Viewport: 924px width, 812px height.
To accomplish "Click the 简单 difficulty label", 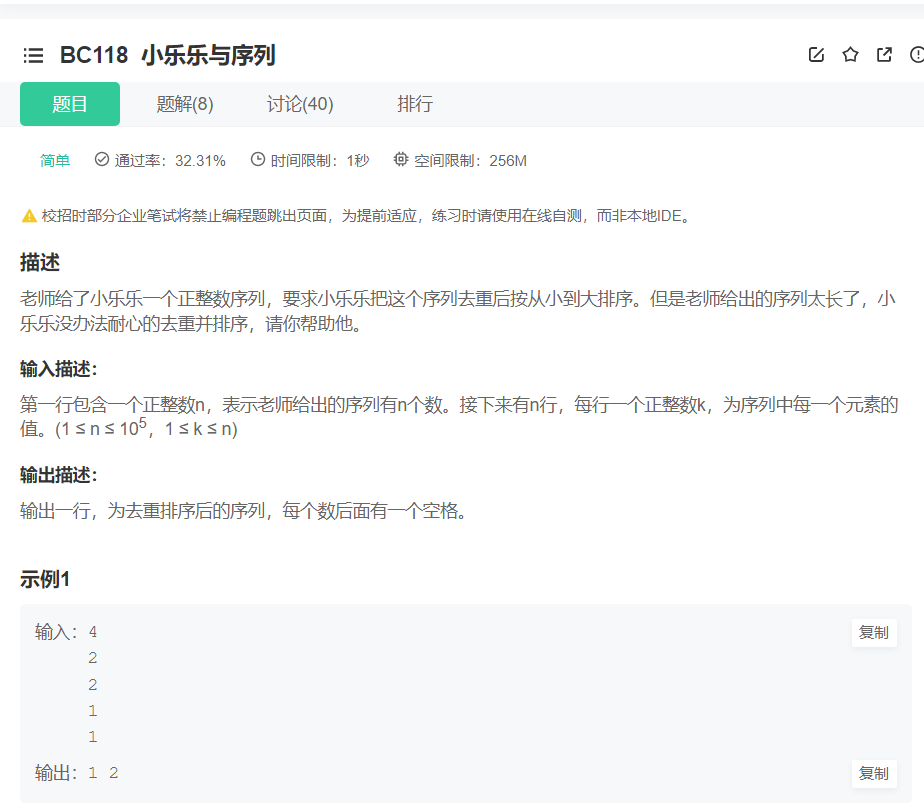I will pyautogui.click(x=55, y=159).
